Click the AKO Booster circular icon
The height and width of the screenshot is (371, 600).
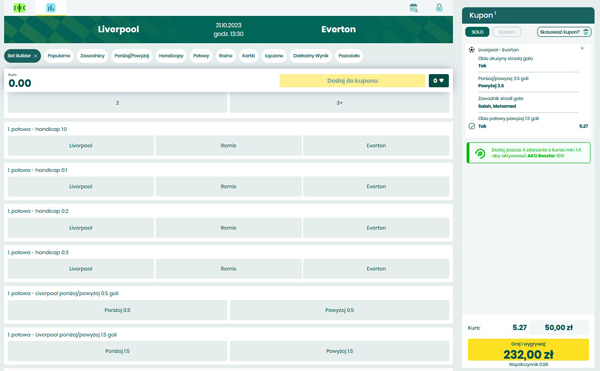(480, 153)
